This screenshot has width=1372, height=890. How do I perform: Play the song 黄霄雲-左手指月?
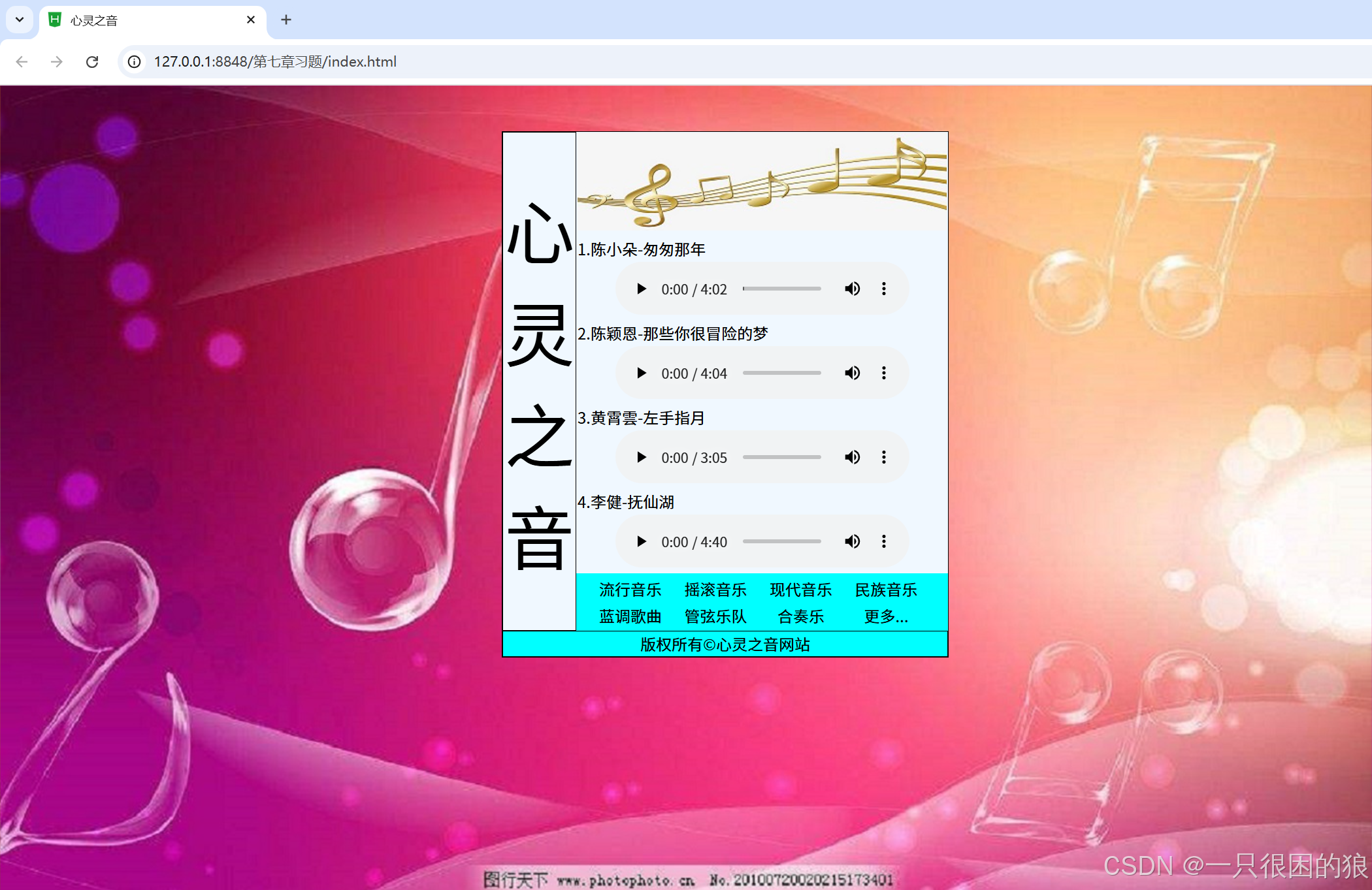tap(641, 457)
